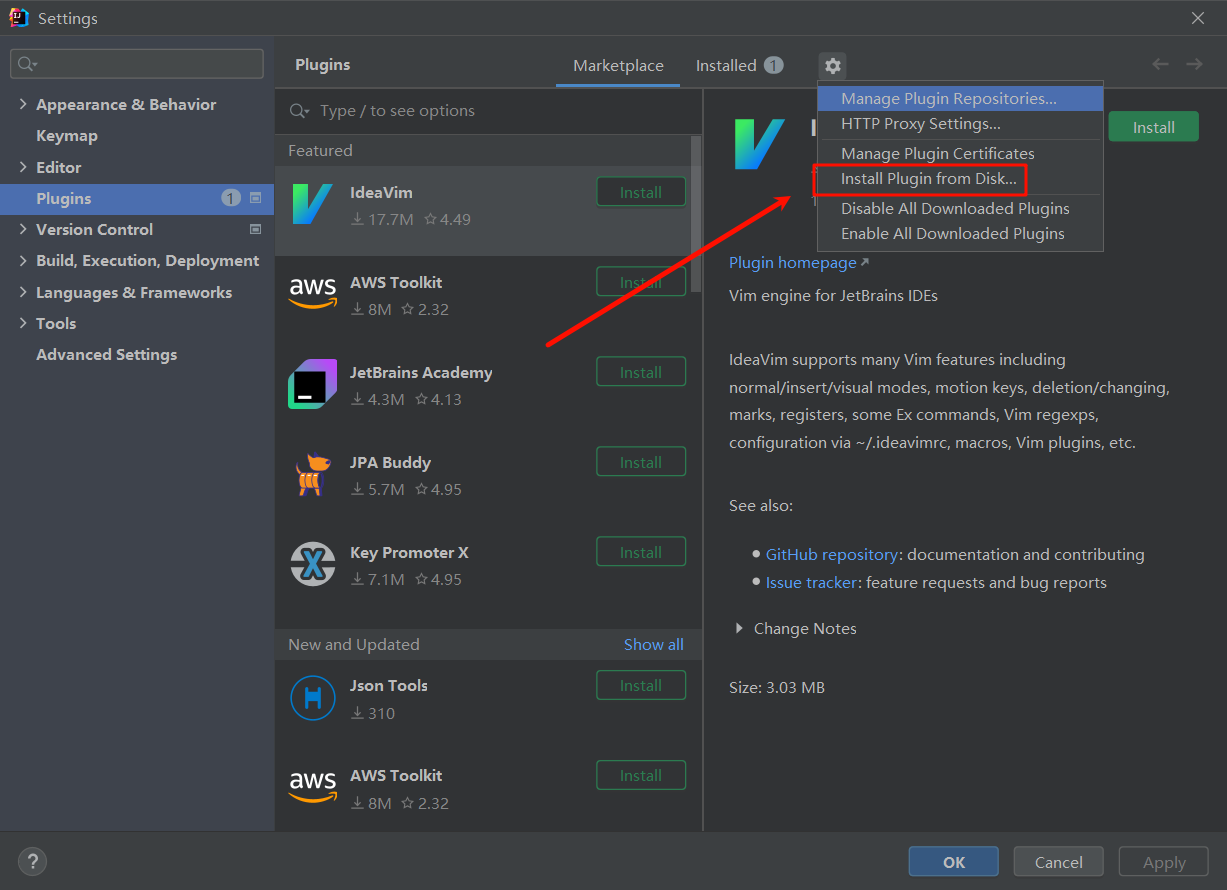Click the Json Tools name
This screenshot has height=890, width=1227.
coord(389,685)
